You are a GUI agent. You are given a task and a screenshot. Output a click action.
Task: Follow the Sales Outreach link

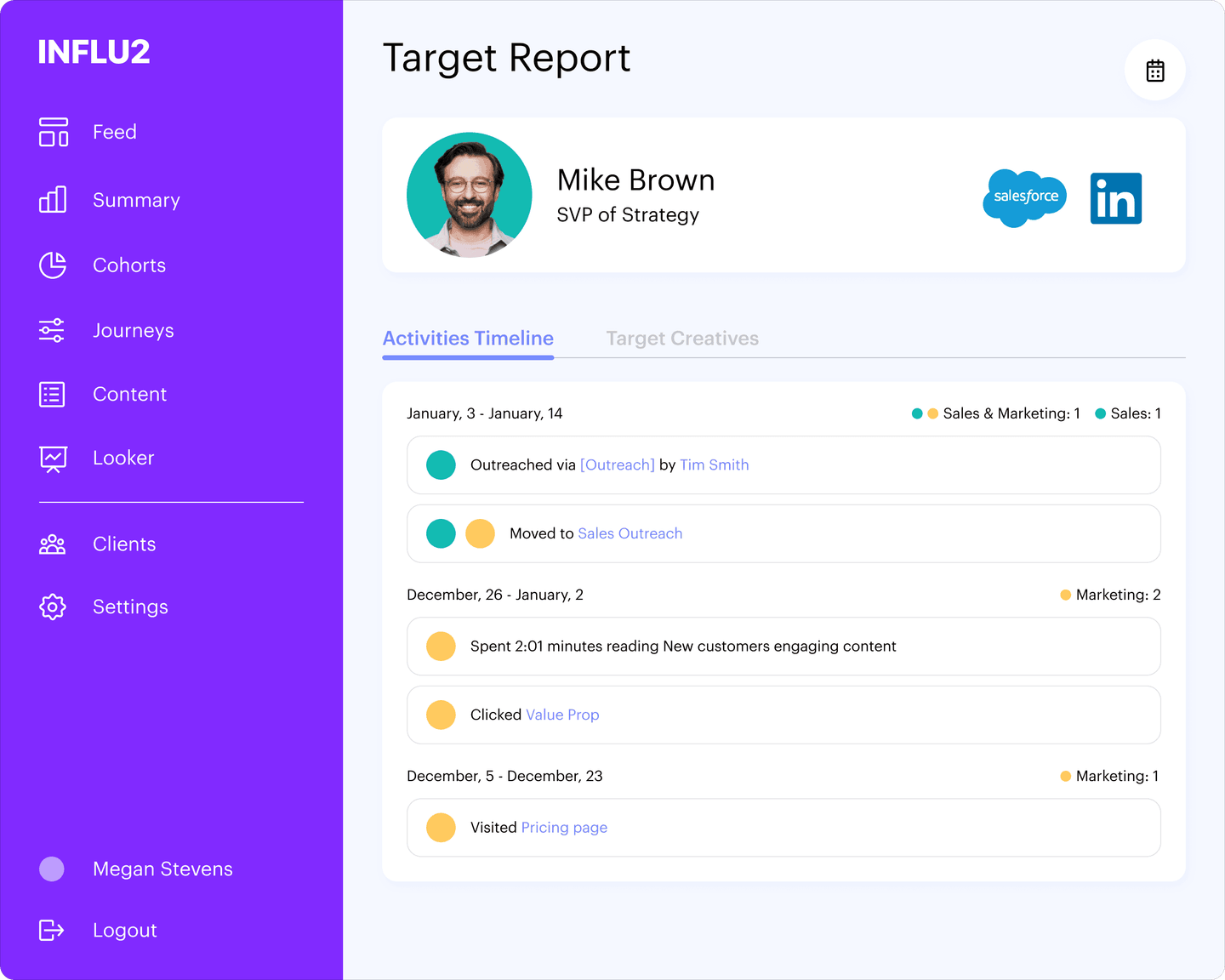630,533
